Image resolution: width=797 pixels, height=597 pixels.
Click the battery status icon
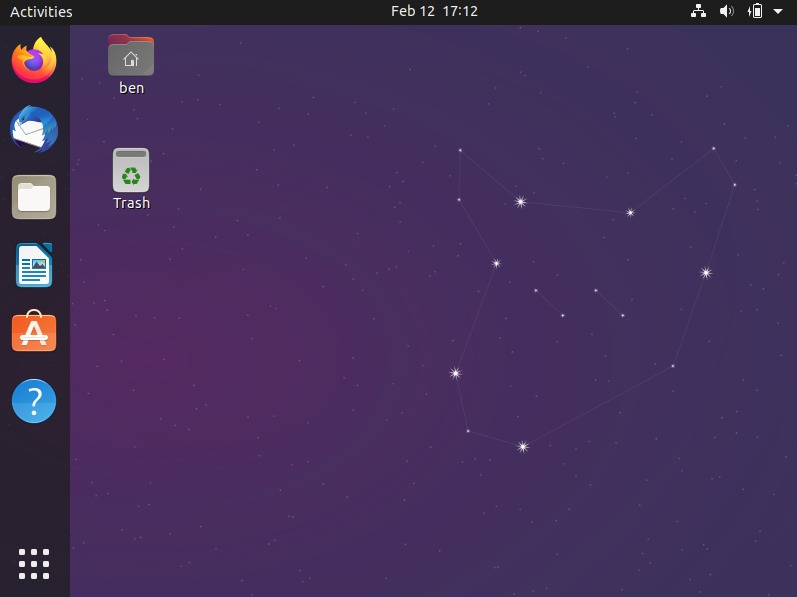(x=755, y=12)
